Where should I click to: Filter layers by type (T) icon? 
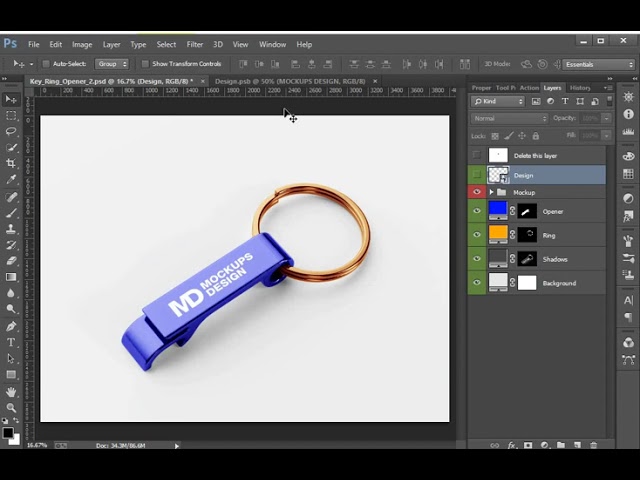click(565, 101)
